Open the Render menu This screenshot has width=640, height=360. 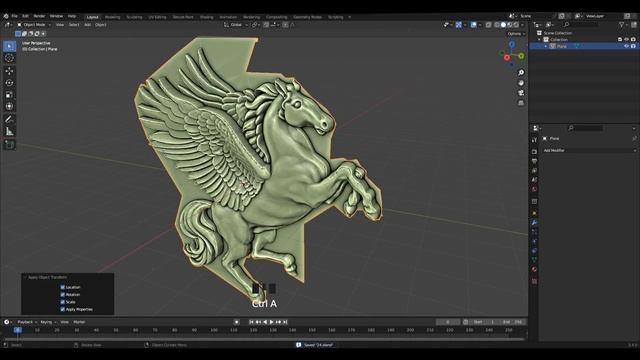39,16
